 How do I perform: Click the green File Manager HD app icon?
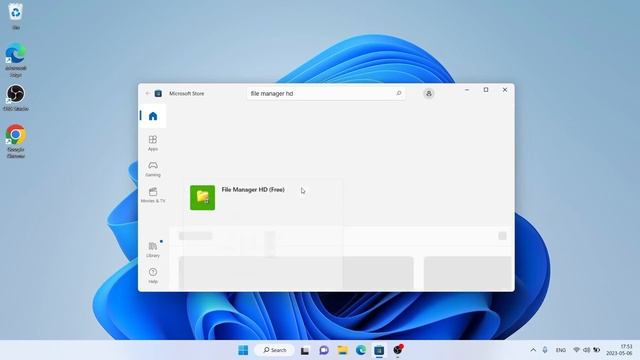point(202,198)
